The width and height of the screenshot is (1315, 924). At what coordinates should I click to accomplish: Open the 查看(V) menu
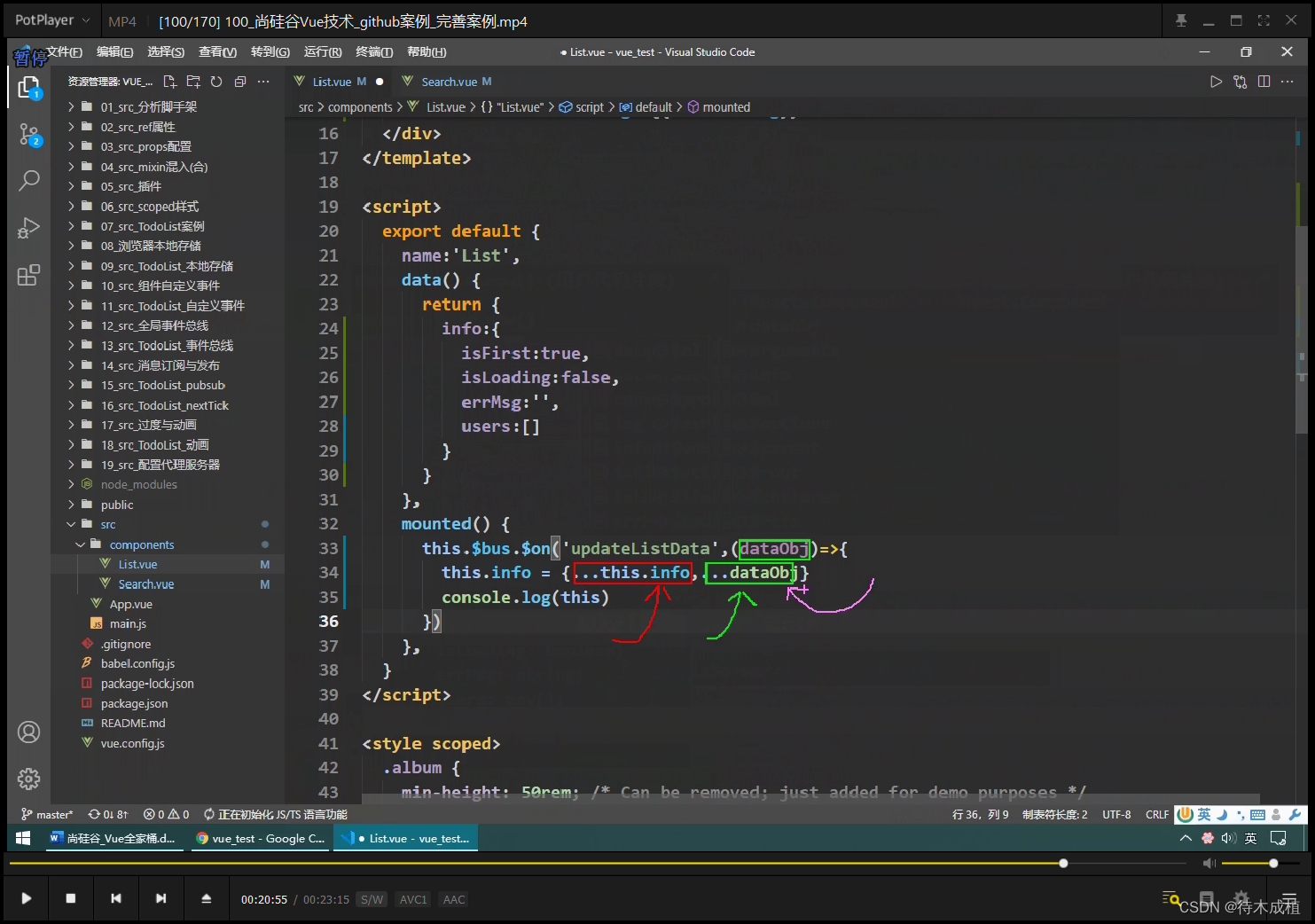tap(217, 52)
